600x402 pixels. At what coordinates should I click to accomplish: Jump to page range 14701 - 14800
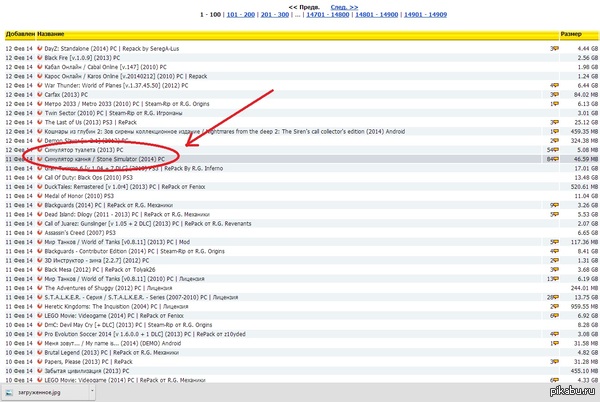point(328,15)
